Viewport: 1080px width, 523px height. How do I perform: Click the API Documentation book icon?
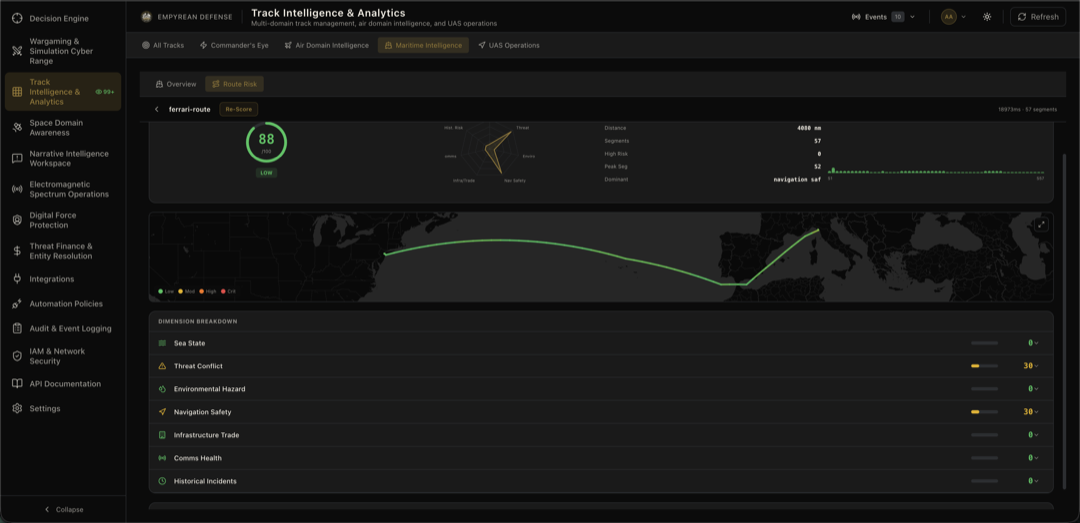pyautogui.click(x=17, y=384)
